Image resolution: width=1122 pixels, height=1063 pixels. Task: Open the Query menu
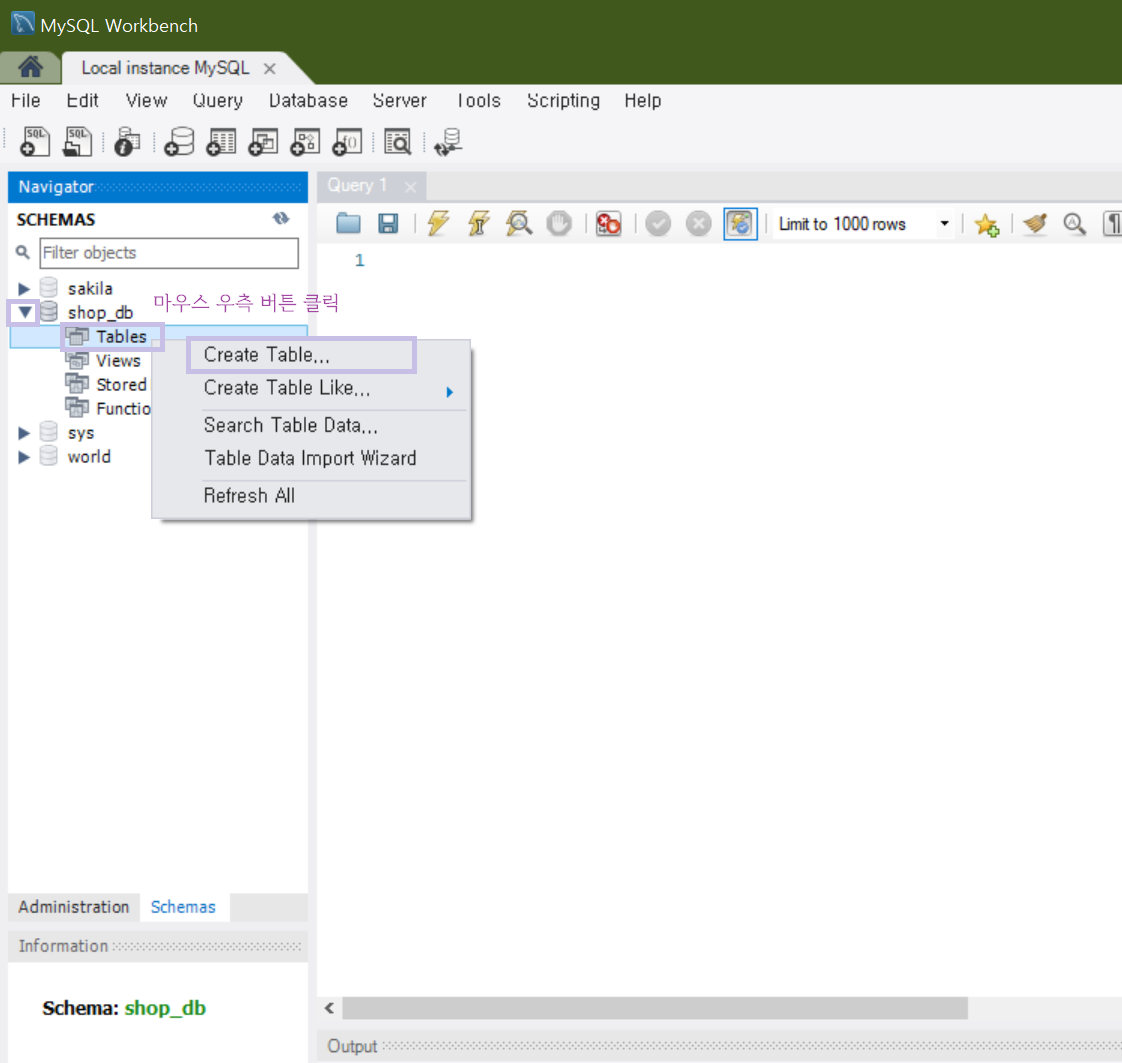pyautogui.click(x=218, y=100)
